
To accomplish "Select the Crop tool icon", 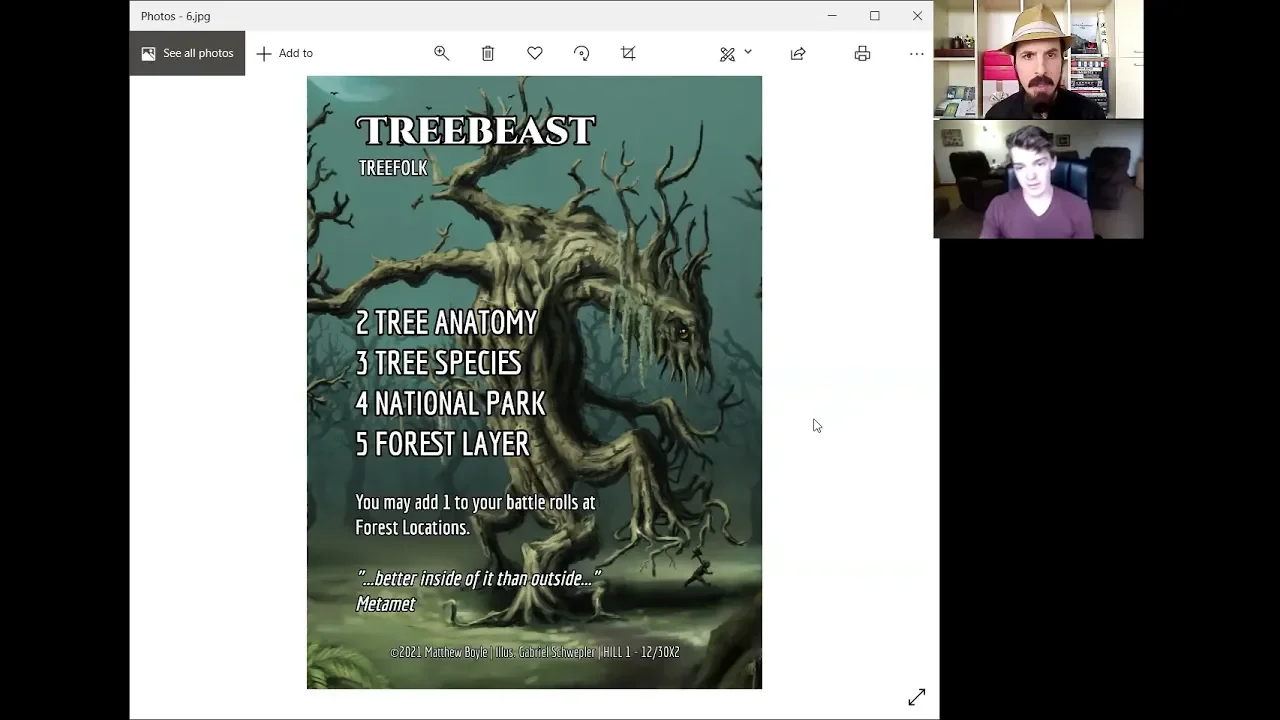I will click(x=628, y=53).
